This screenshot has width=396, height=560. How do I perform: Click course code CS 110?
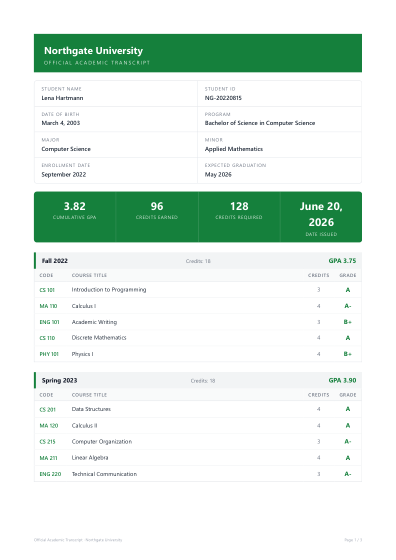coord(47,338)
